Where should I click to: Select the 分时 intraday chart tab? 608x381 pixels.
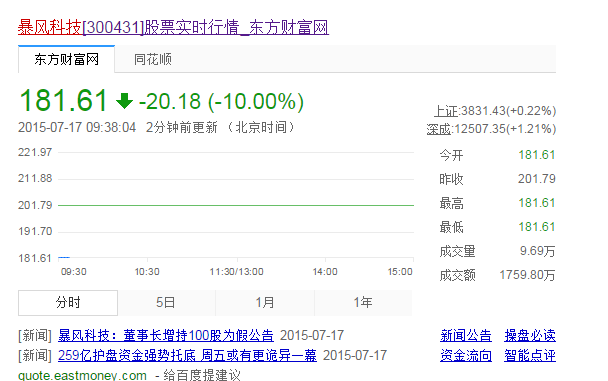click(68, 302)
